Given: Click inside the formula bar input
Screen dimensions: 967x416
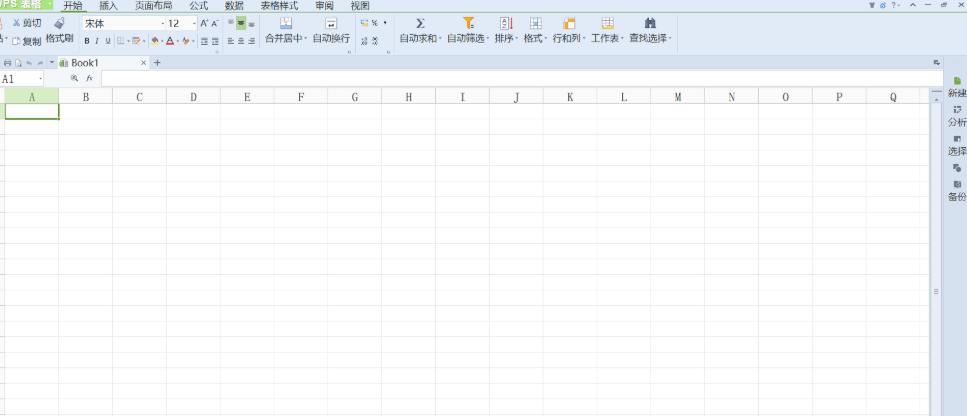Looking at the screenshot, I should pyautogui.click(x=522, y=79).
